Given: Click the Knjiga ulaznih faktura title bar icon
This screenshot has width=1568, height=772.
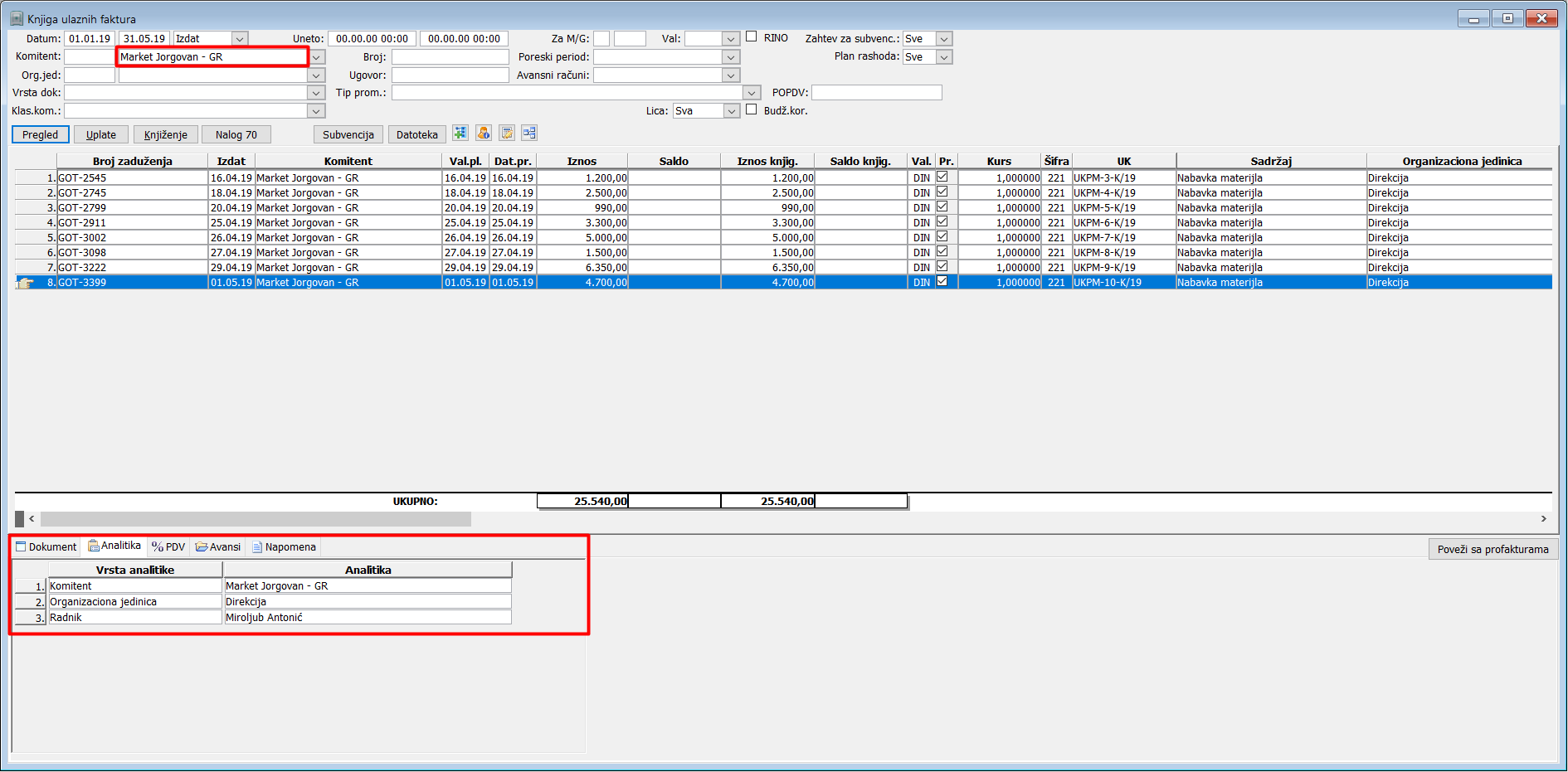Looking at the screenshot, I should [17, 18].
